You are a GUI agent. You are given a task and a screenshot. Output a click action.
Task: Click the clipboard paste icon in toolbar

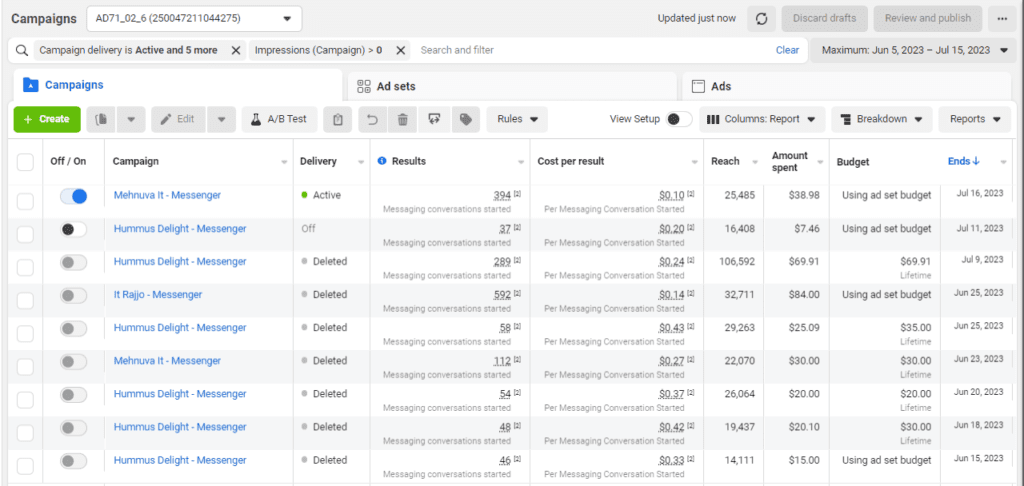[338, 120]
